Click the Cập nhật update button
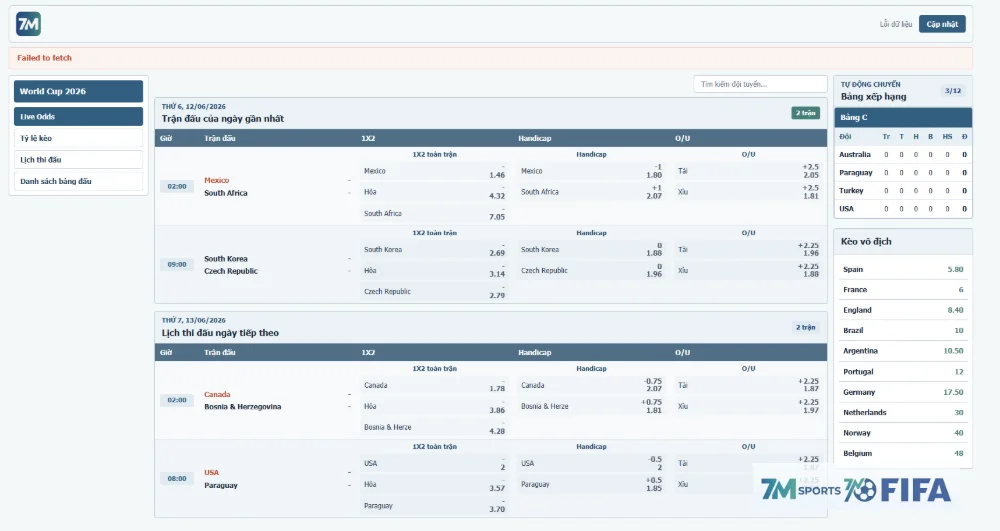 942,24
